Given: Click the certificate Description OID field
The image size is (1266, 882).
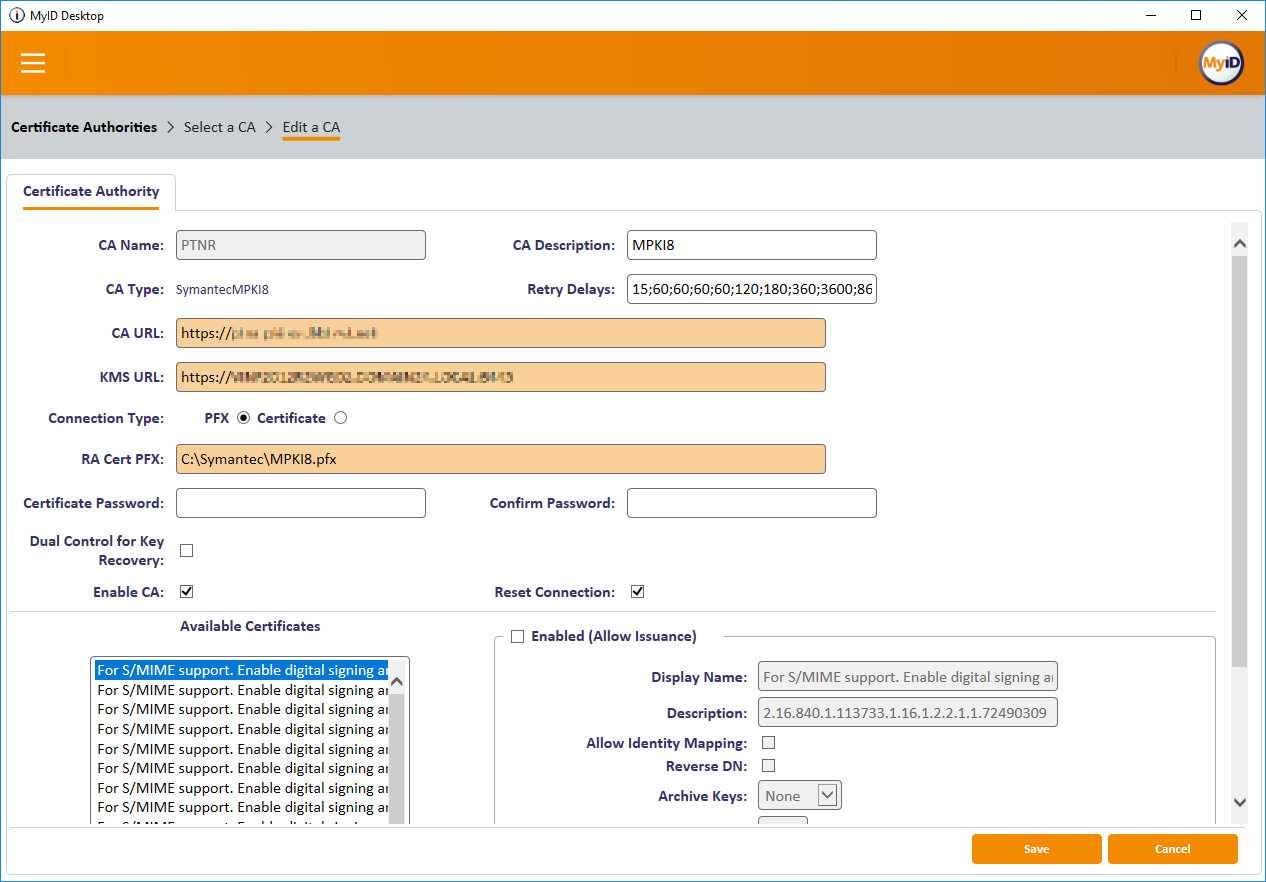Looking at the screenshot, I should [908, 713].
